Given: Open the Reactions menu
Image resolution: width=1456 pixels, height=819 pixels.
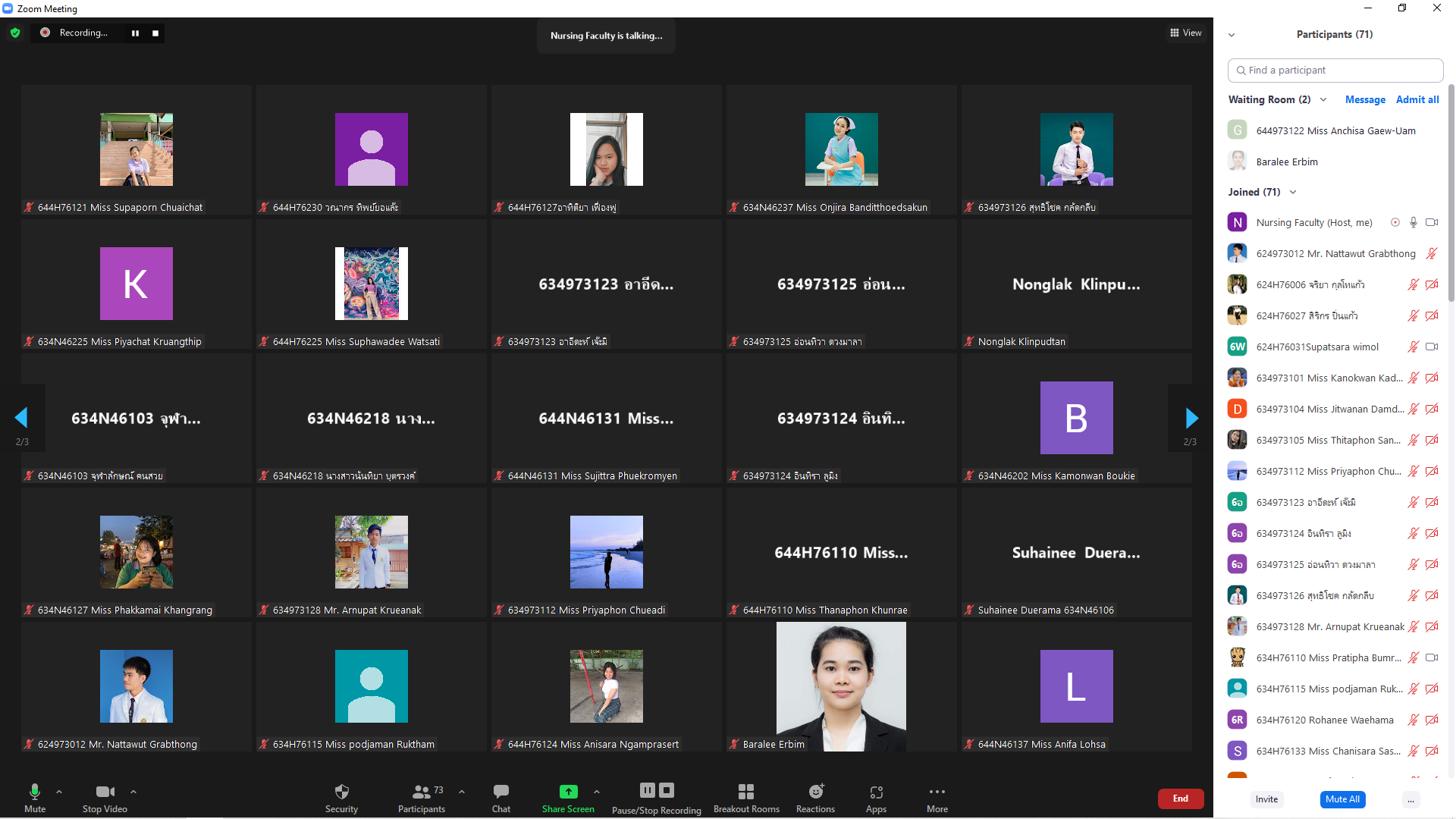Looking at the screenshot, I should tap(815, 792).
